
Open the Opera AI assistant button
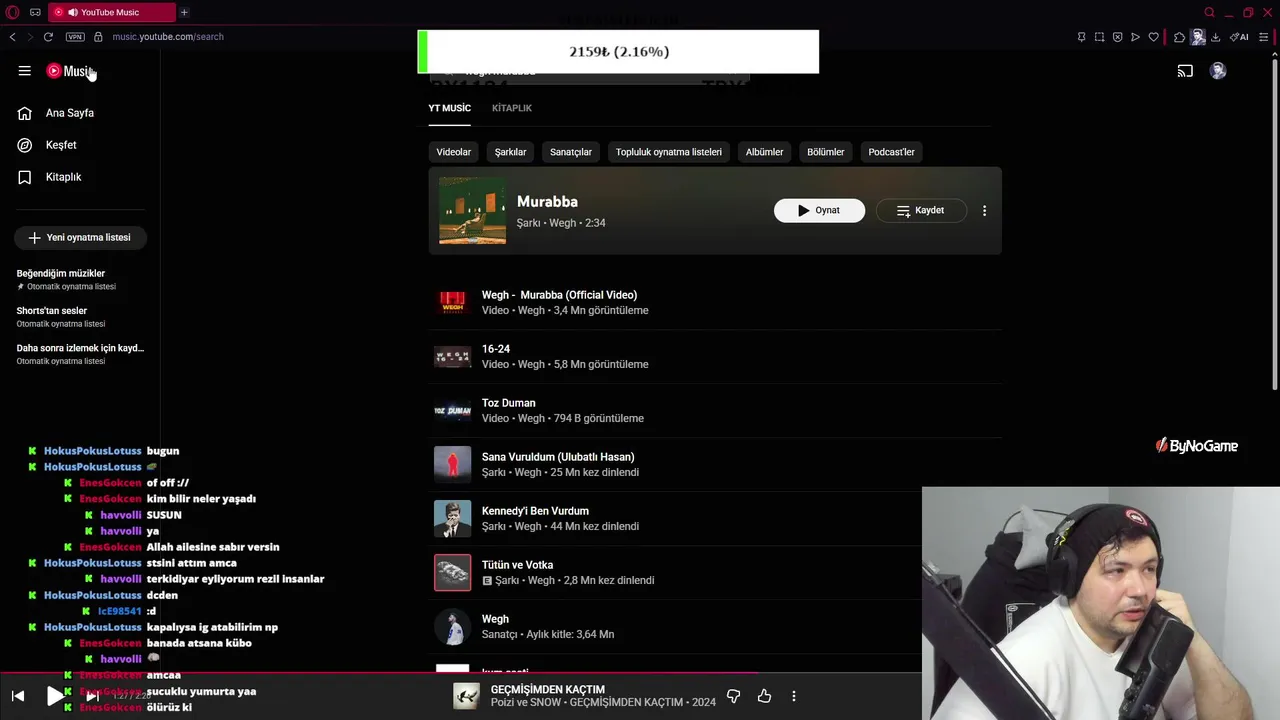pos(1239,37)
